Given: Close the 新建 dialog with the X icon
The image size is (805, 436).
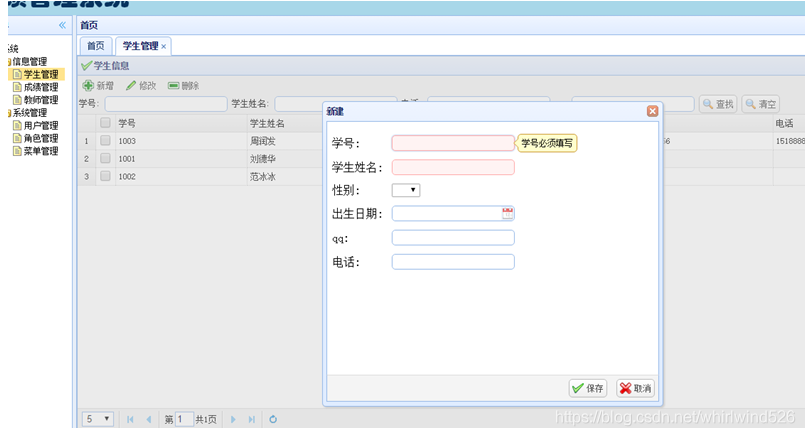Looking at the screenshot, I should click(652, 111).
